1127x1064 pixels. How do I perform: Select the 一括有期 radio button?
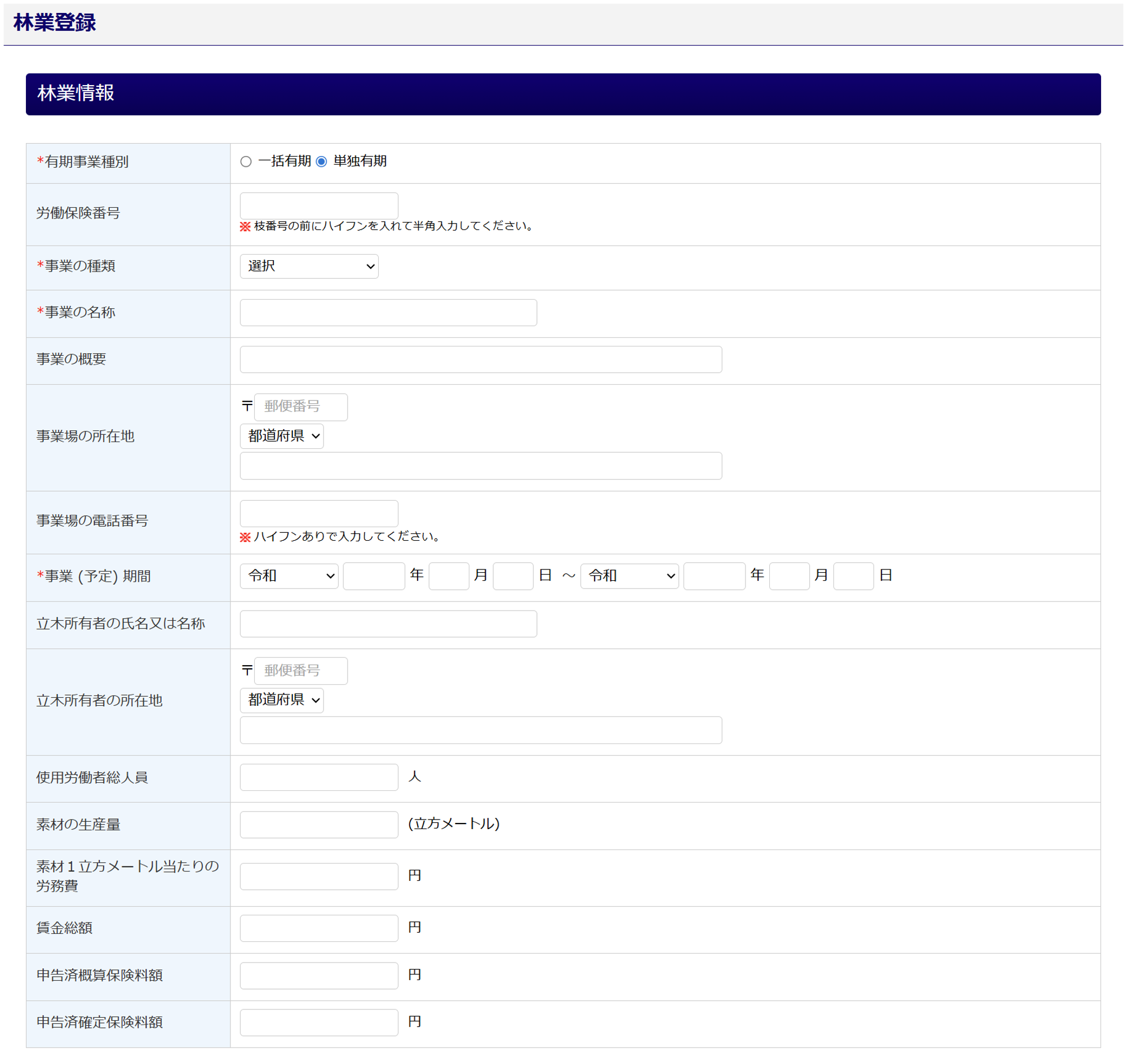pyautogui.click(x=246, y=162)
